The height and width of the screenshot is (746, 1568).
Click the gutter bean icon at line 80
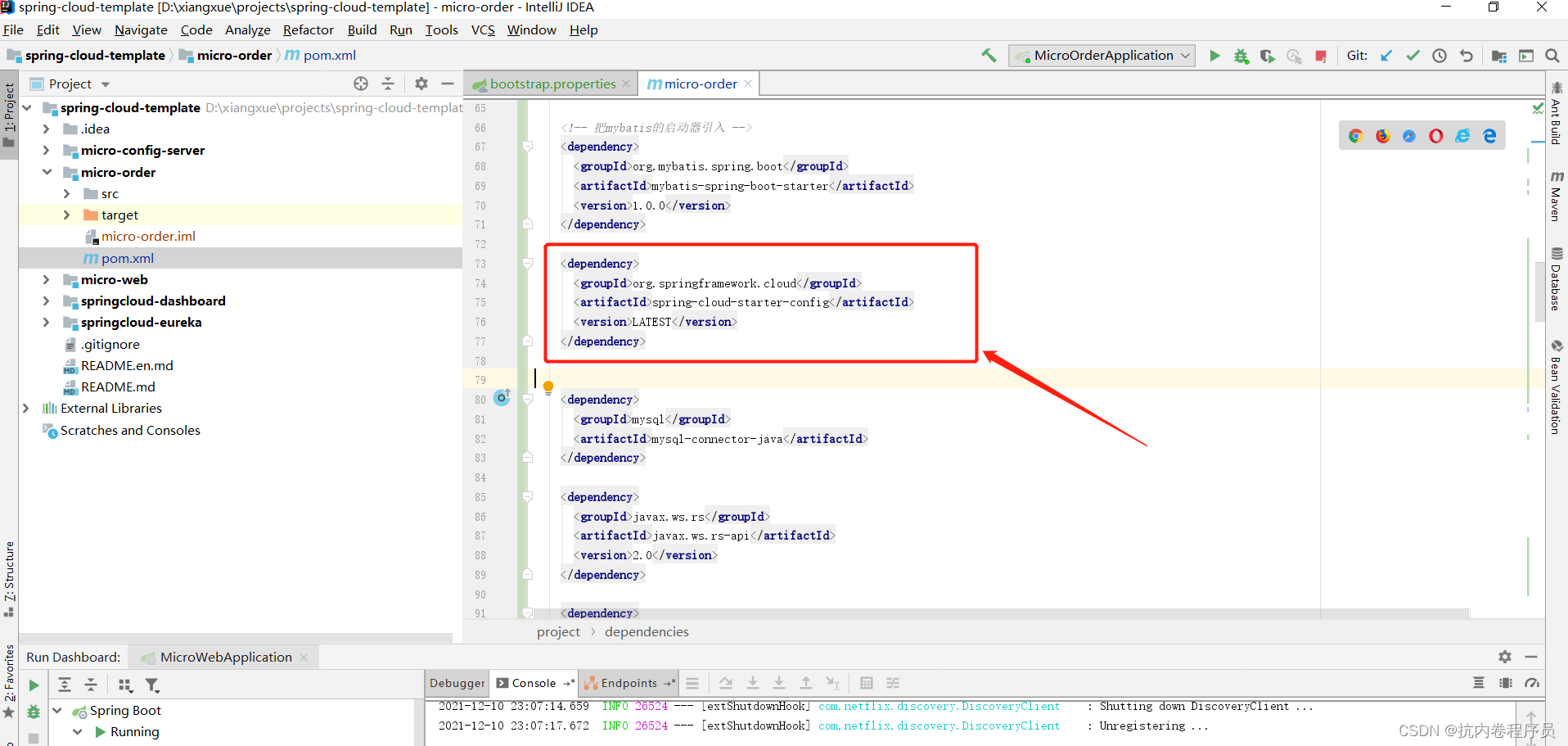pos(502,397)
